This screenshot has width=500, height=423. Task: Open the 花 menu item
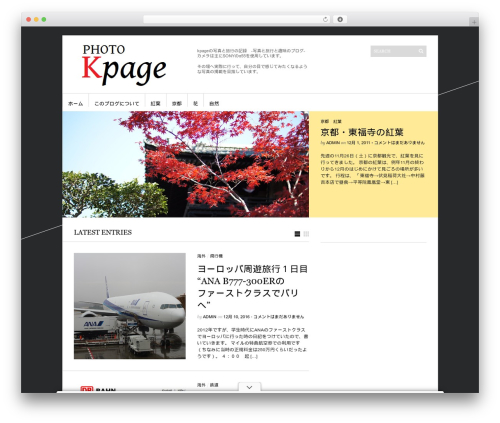196,104
